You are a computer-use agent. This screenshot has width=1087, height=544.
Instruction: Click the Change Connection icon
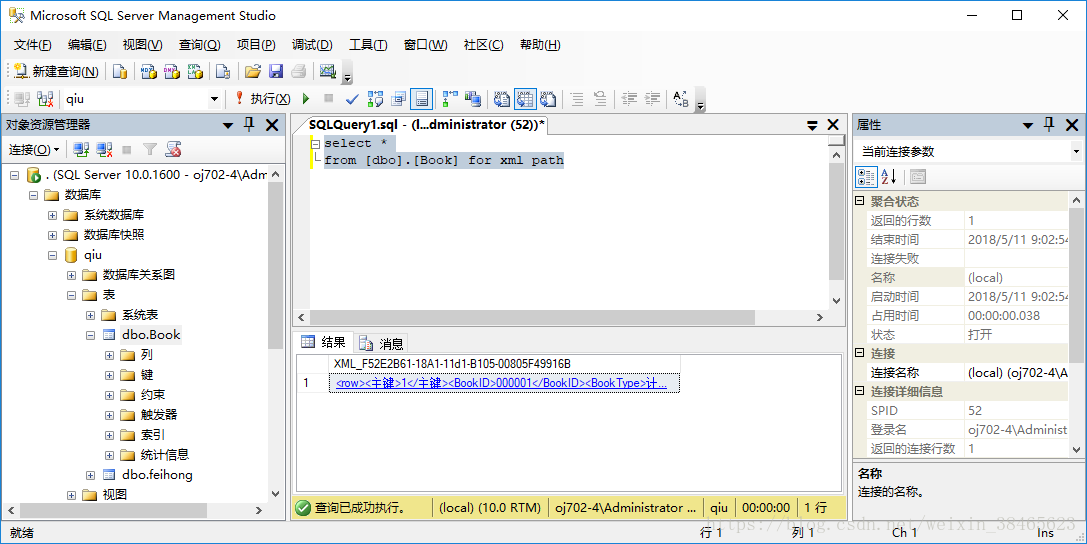(45, 99)
